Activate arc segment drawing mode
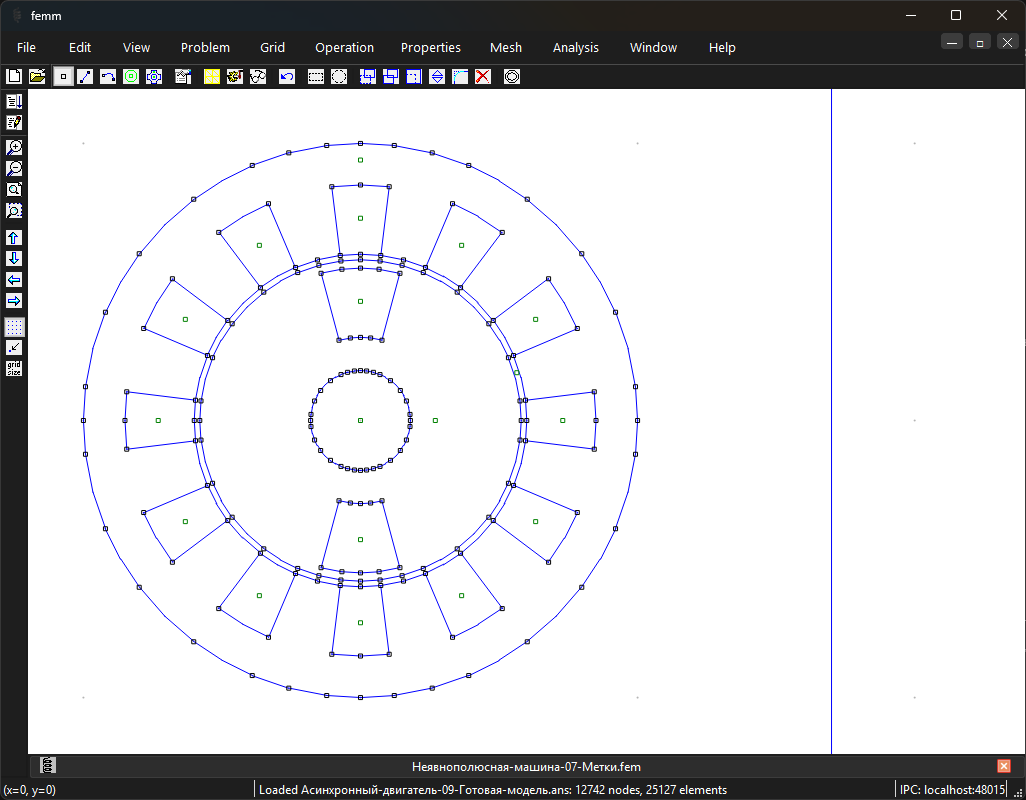 pos(108,77)
